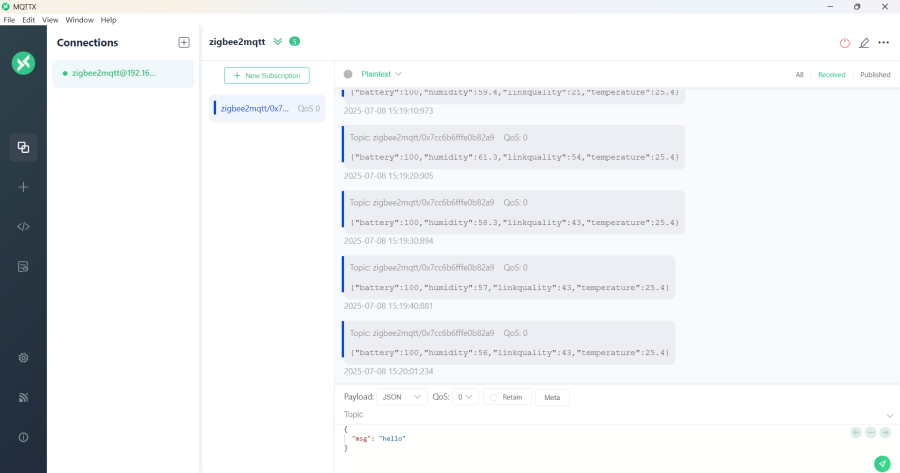Open the Edit menu
This screenshot has height=473, width=900.
[x=29, y=20]
